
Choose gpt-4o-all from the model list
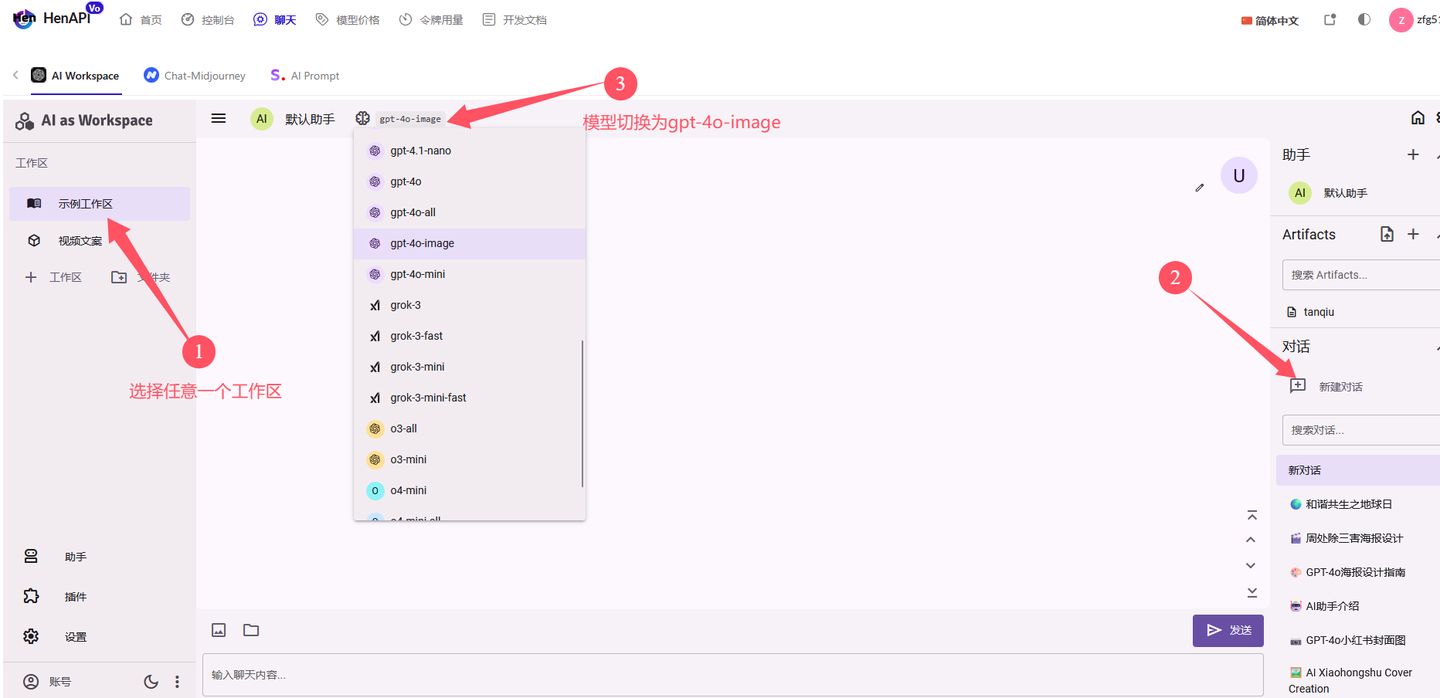469,213
